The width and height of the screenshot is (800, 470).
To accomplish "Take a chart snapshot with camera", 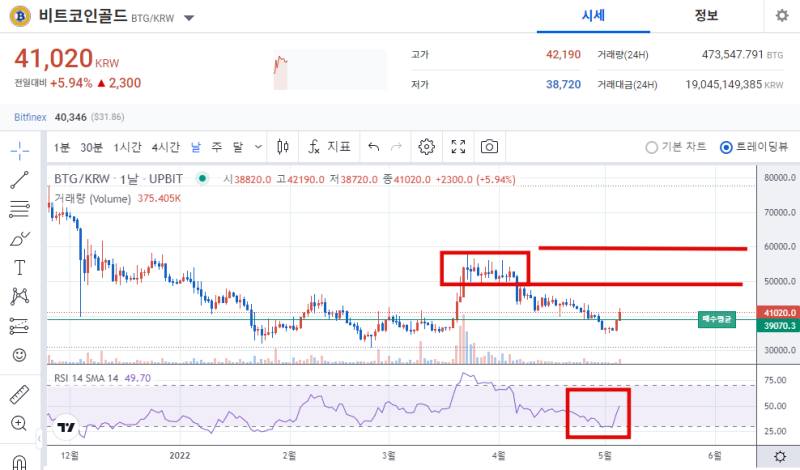I will (489, 147).
